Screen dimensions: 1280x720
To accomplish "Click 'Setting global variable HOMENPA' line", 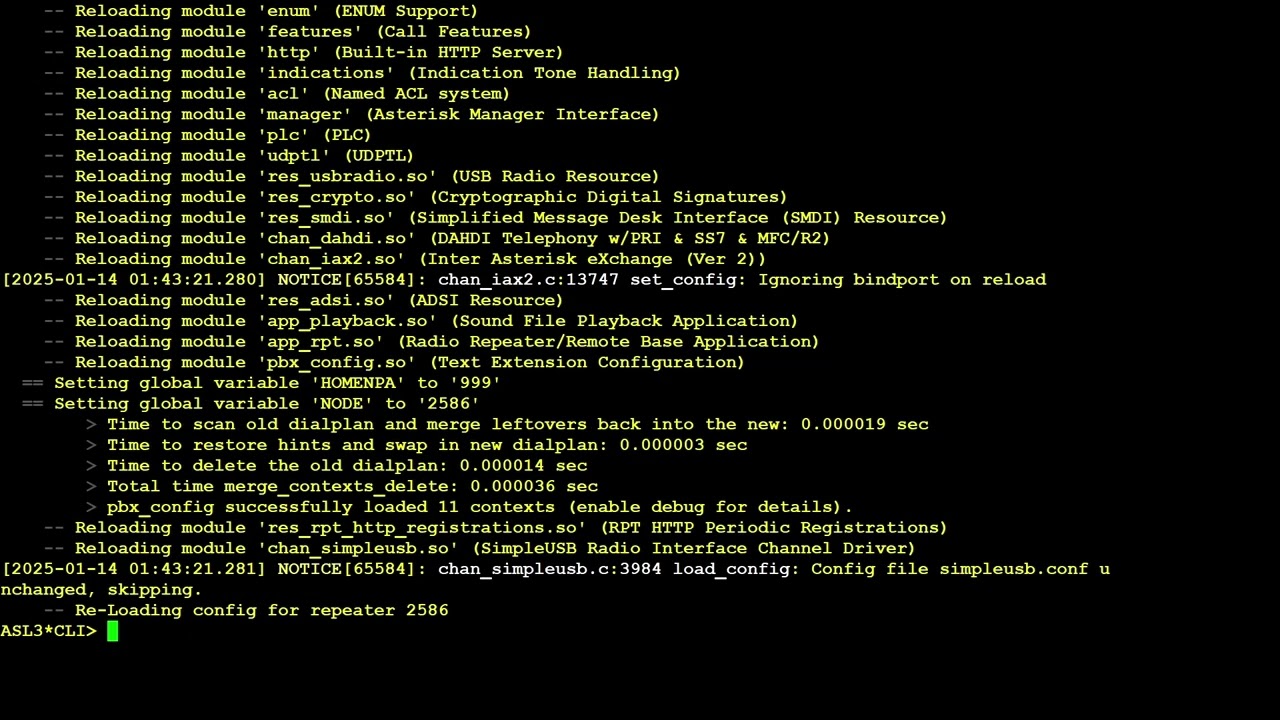I will [x=261, y=383].
